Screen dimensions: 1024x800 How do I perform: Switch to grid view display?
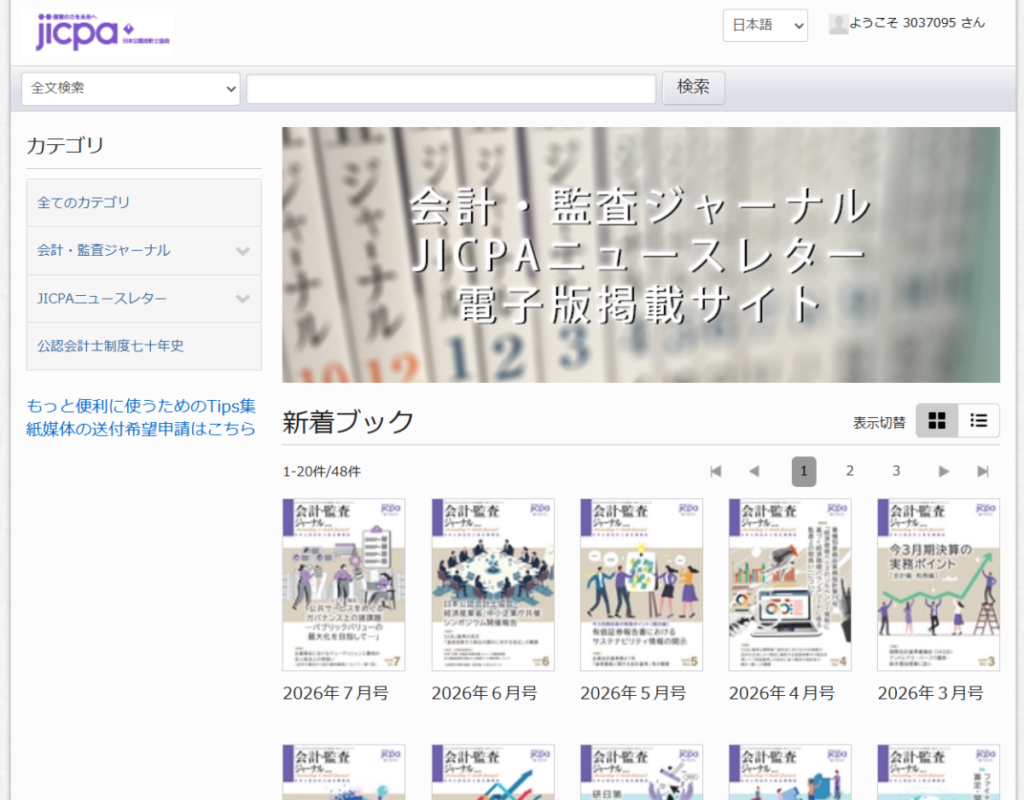click(936, 421)
